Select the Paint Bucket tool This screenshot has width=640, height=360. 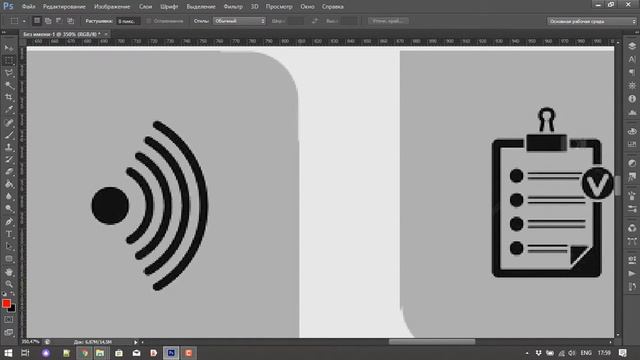[x=9, y=184]
